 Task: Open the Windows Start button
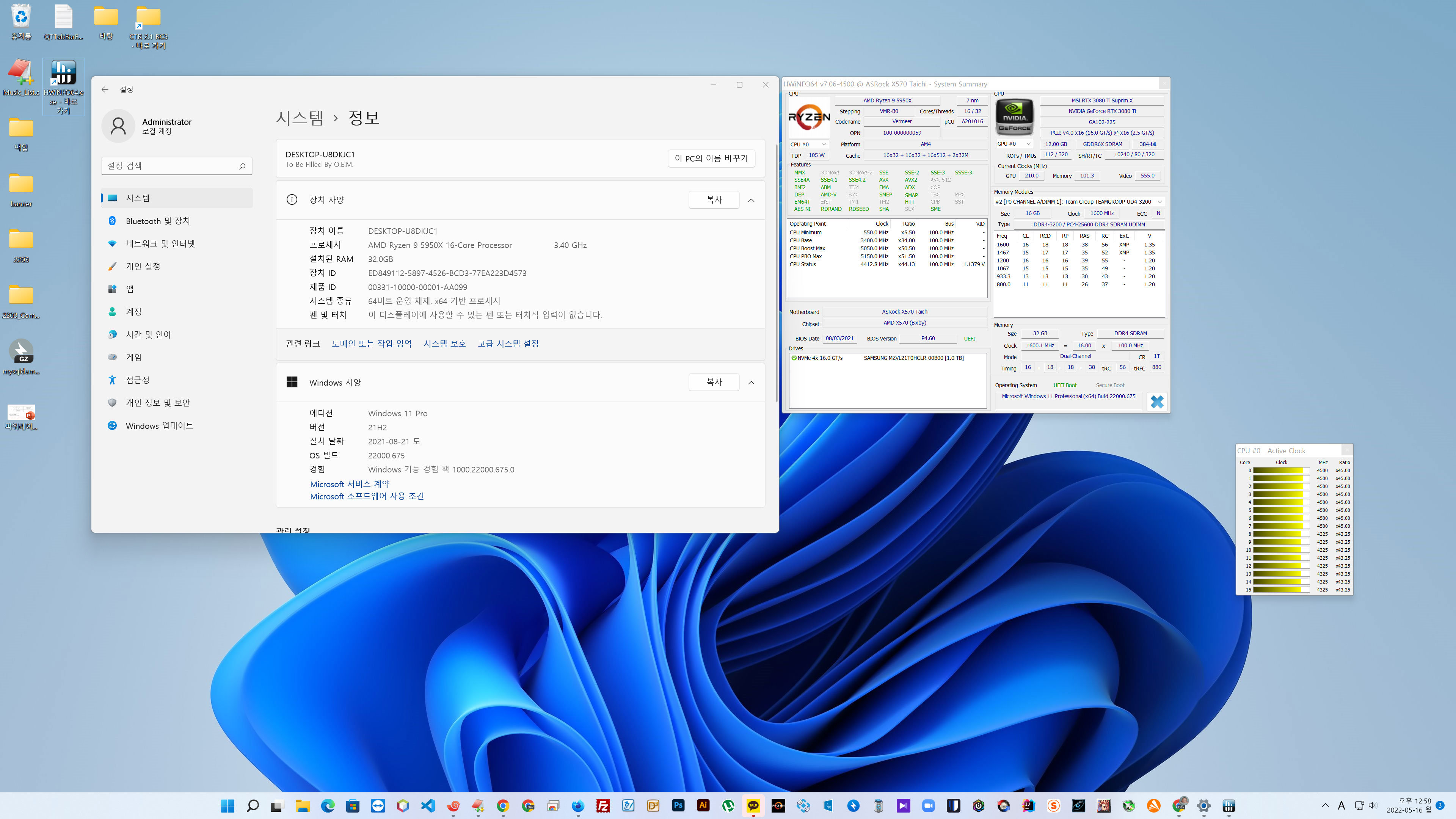(228, 806)
